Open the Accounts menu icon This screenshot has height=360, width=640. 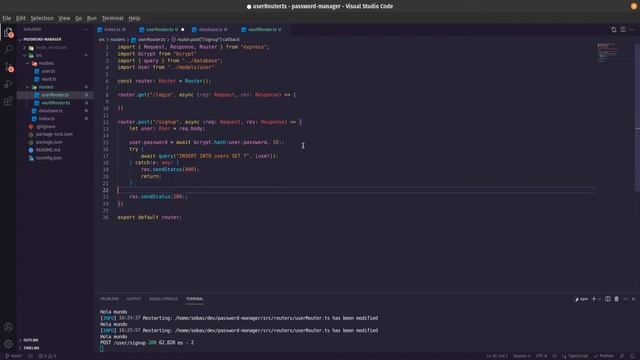8,327
